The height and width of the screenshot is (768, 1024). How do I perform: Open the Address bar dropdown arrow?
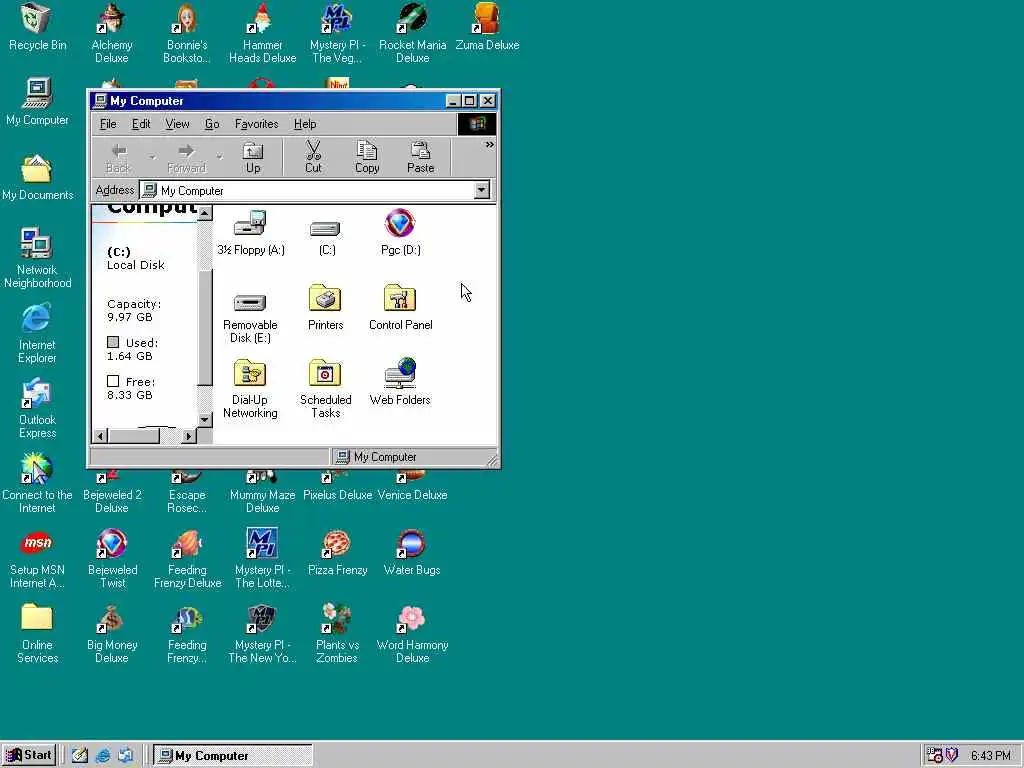click(x=481, y=190)
